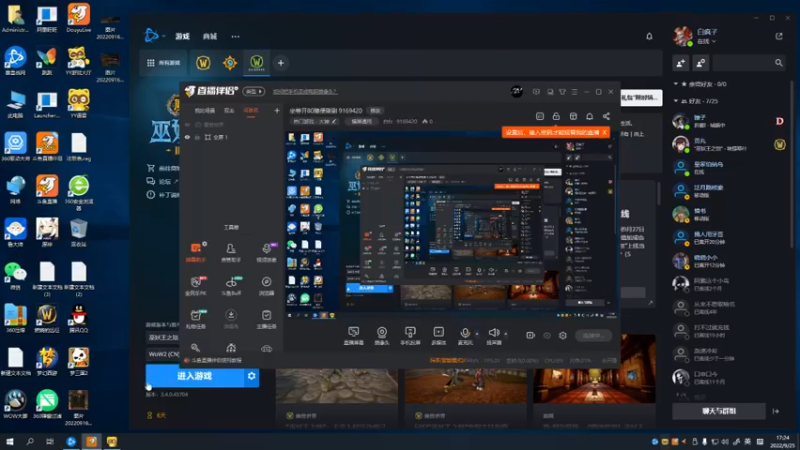800x450 pixels.
Task: Click the filter funnel icon in Douyu title bar
Action: pos(562,92)
